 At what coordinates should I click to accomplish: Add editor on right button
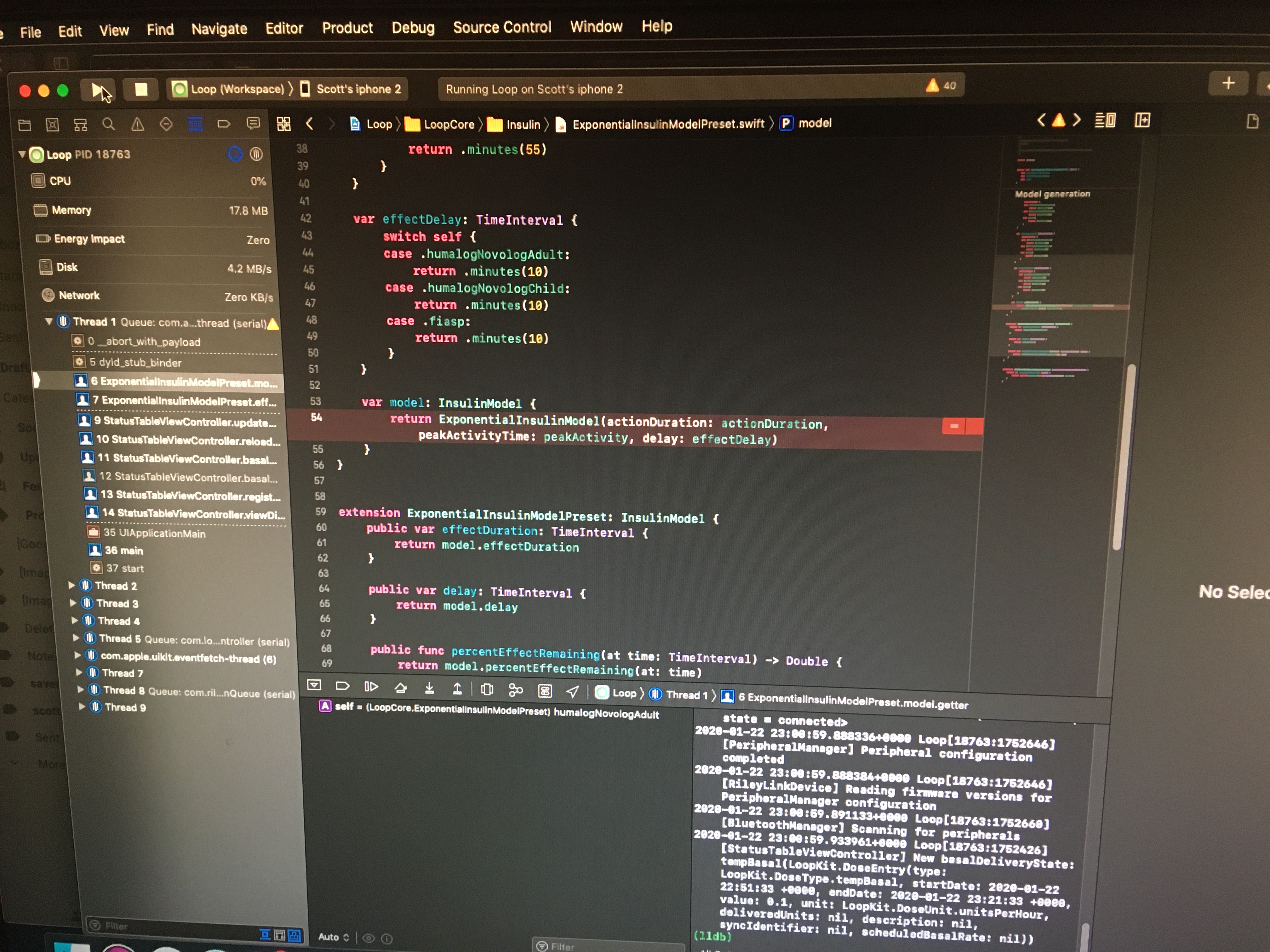(x=1142, y=120)
